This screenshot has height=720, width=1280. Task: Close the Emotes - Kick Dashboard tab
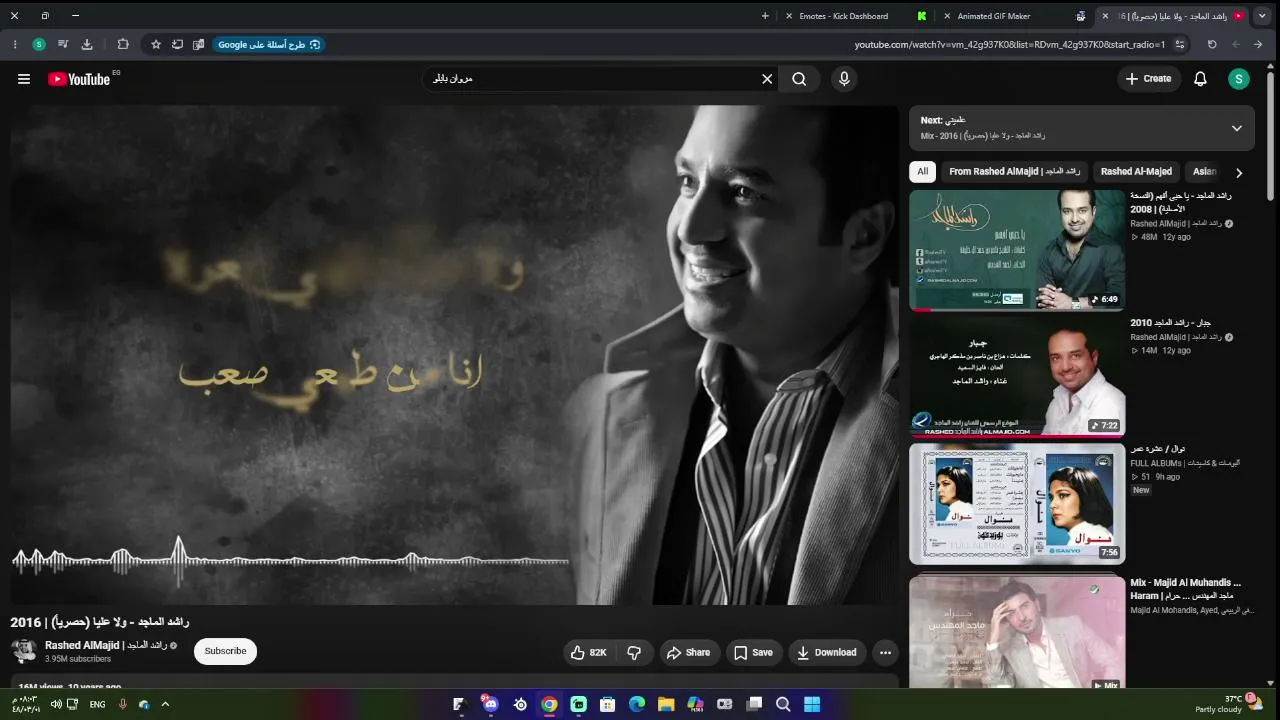(789, 16)
